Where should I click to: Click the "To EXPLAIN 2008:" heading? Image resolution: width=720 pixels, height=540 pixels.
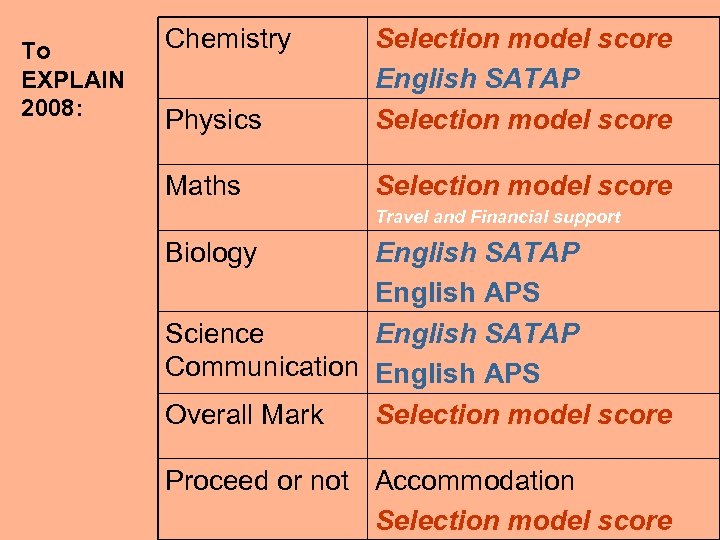click(72, 79)
